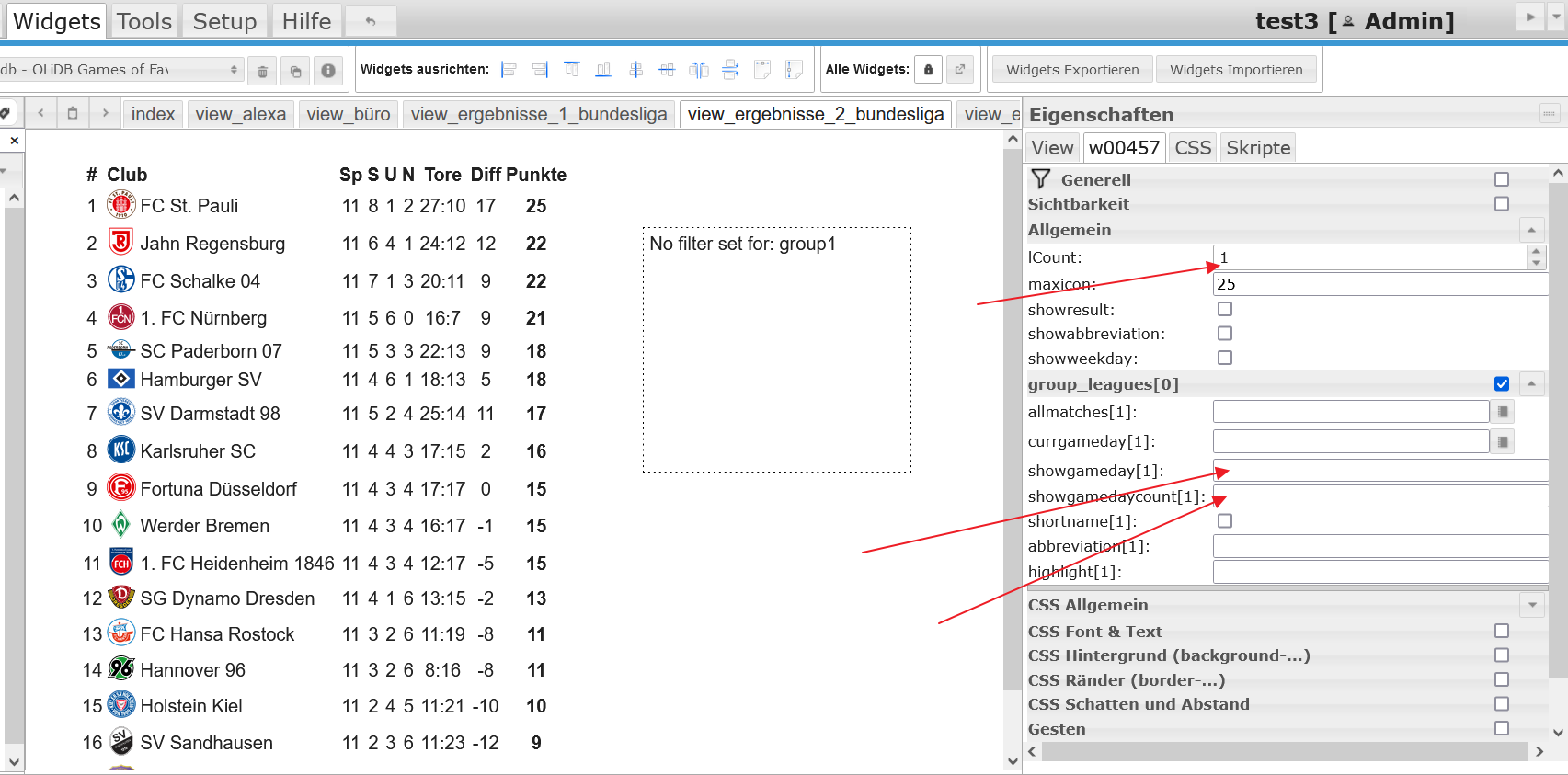Open the Tools menu tab
Screen dimensions: 1568x775
pos(144,21)
